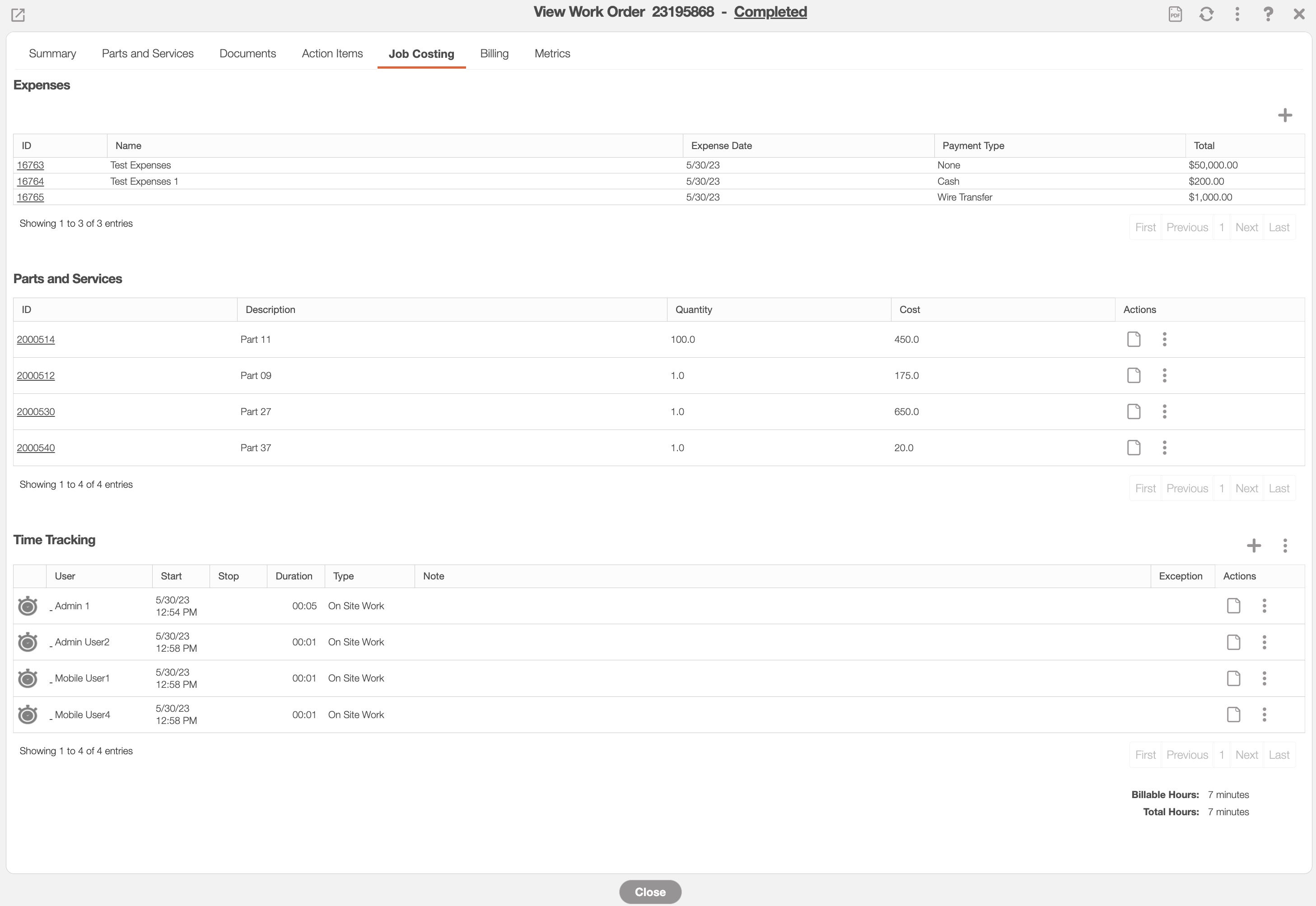This screenshot has width=1316, height=906.
Task: Click the PDF export icon
Action: tap(1175, 14)
